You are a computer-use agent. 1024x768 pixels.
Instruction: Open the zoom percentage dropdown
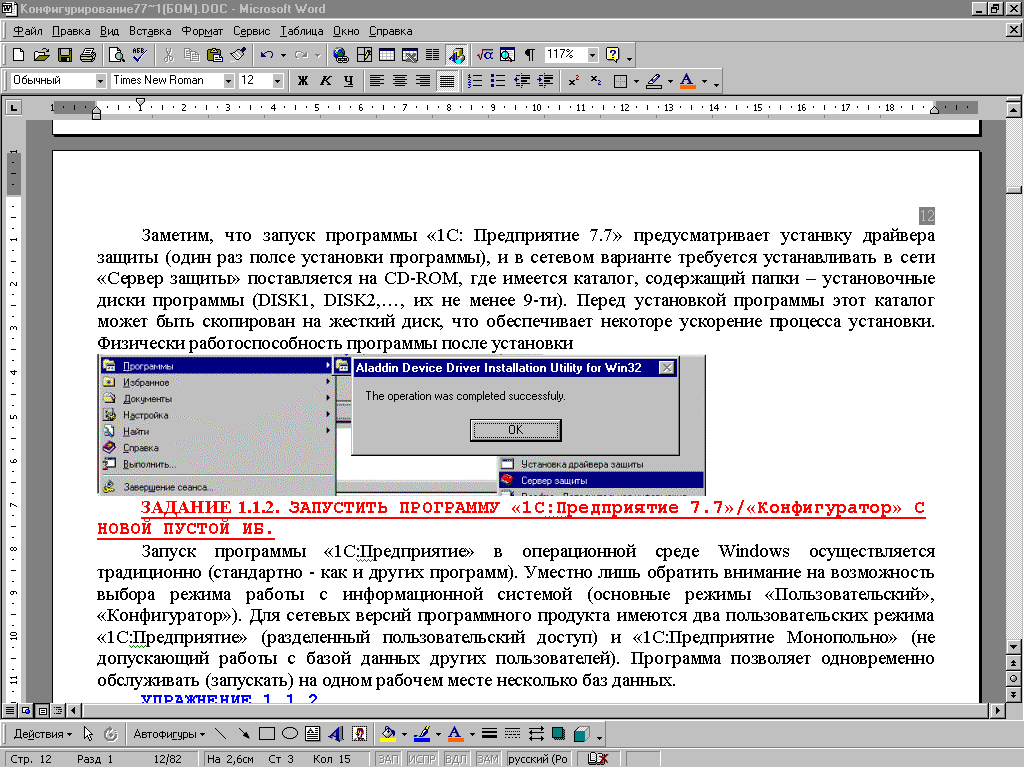pos(592,55)
